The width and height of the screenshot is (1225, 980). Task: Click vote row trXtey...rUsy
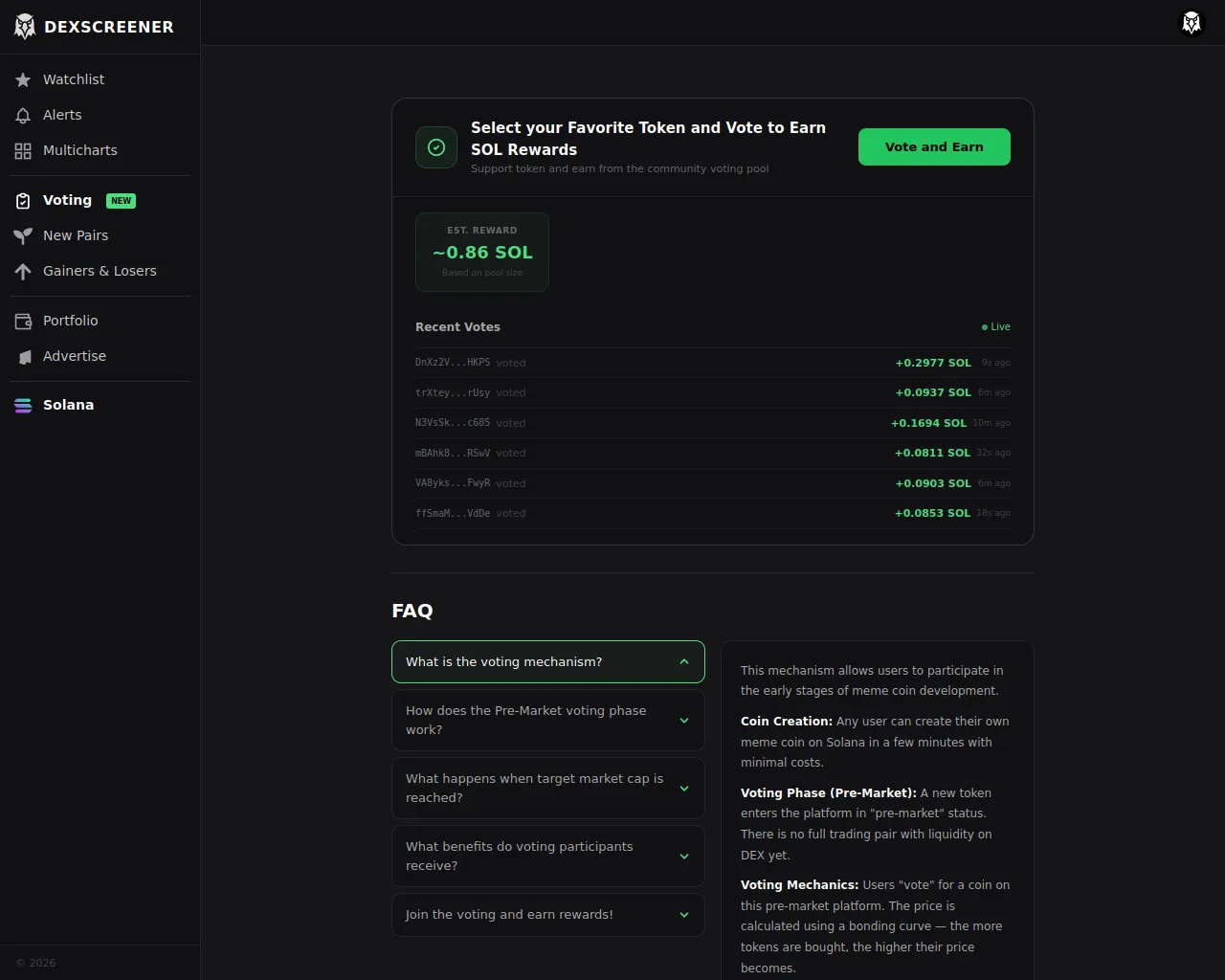(x=713, y=392)
